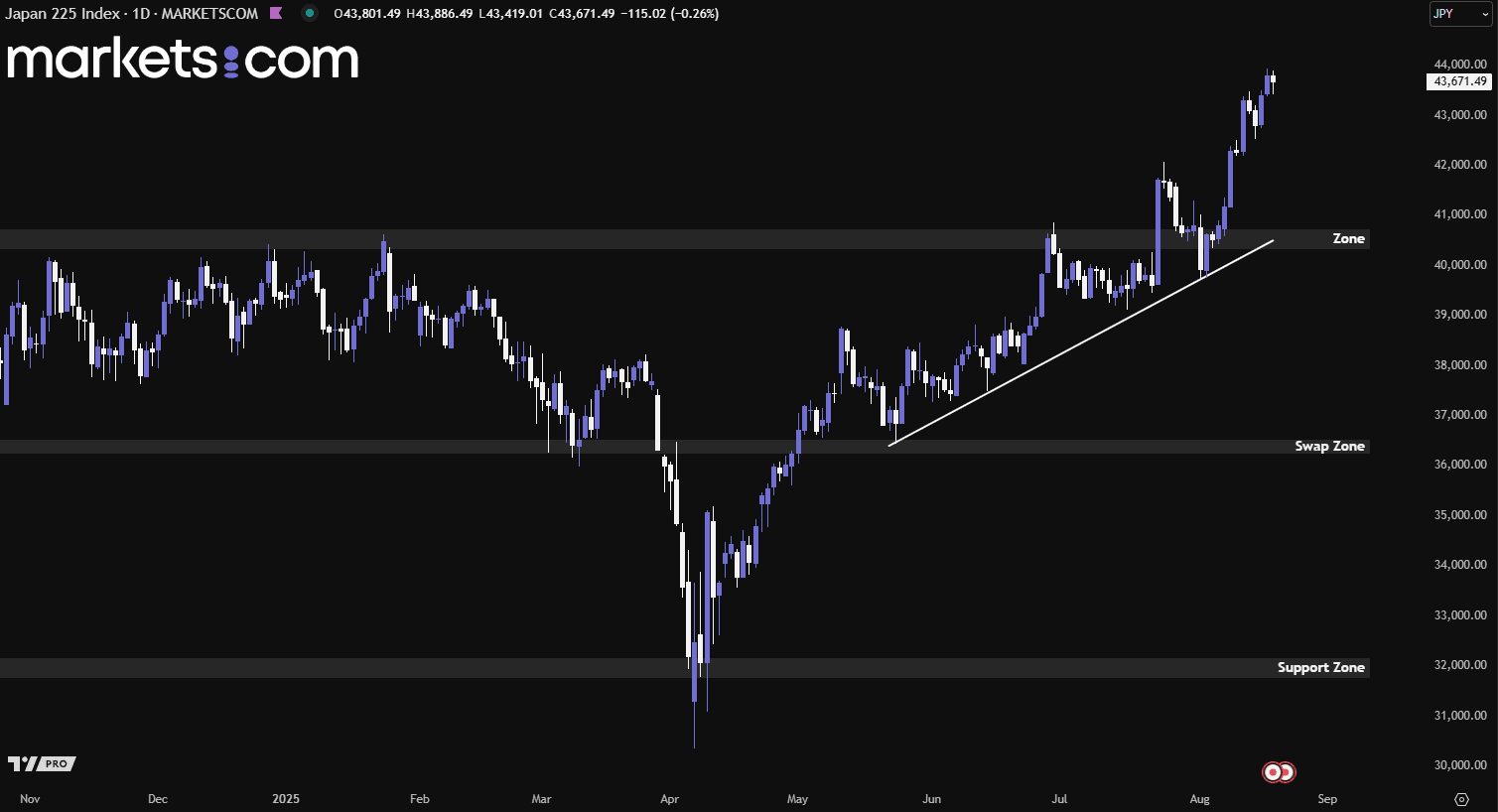1498x812 pixels.
Task: Click the markets.com logo
Action: 183,60
